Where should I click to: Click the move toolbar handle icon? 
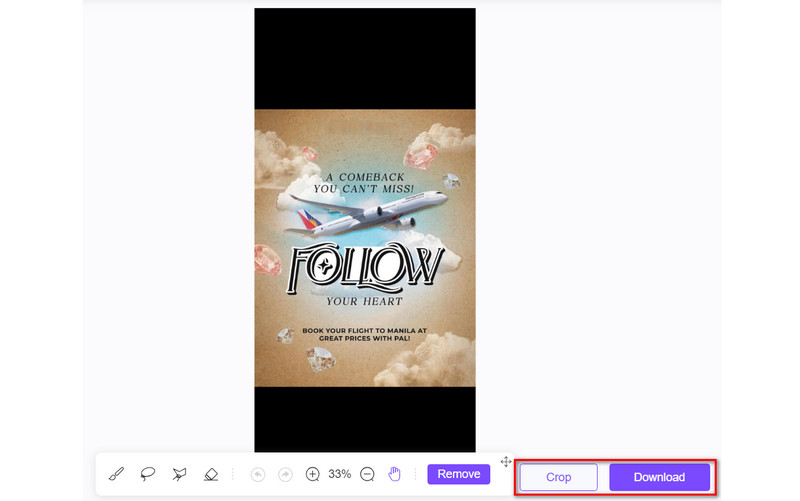pos(506,462)
